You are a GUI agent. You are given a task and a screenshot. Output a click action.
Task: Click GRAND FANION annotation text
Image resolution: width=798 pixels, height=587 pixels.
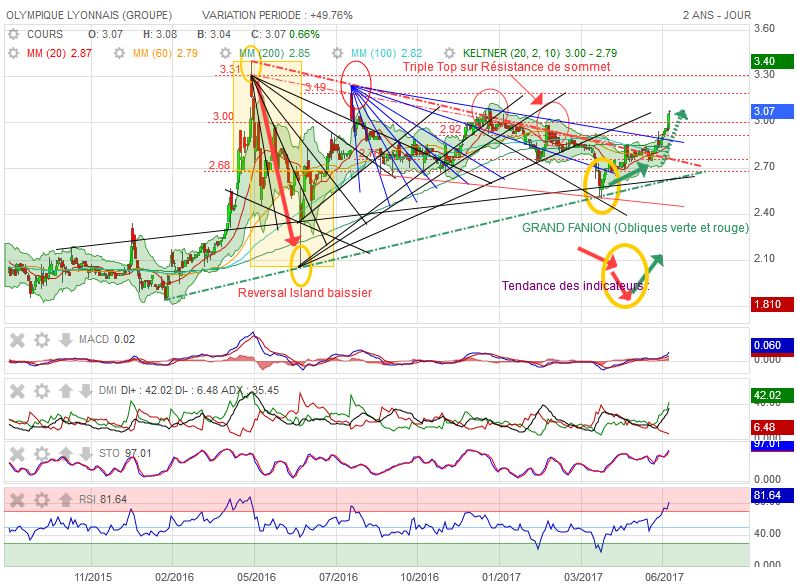point(636,228)
